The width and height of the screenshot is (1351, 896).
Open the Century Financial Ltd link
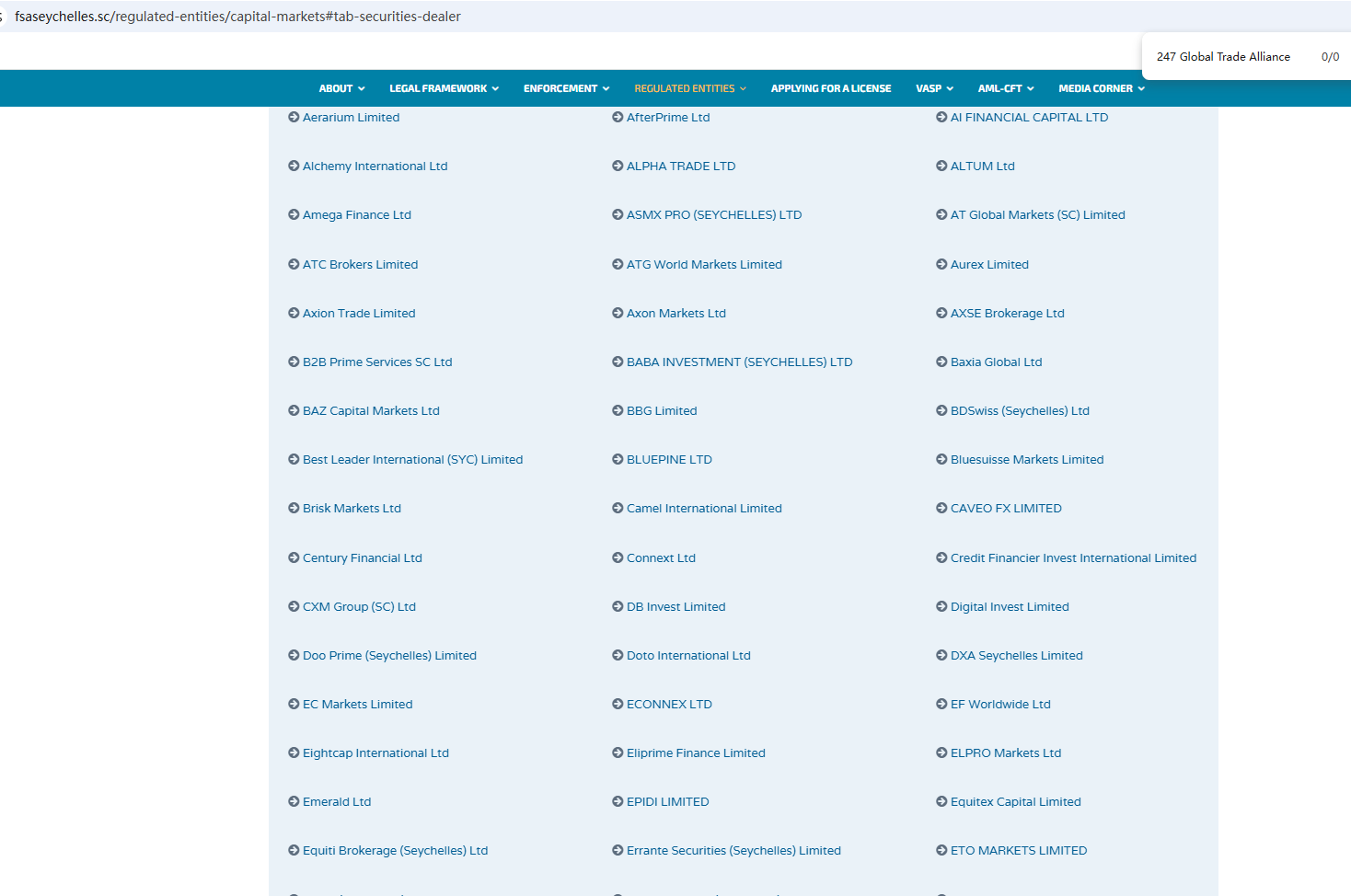pyautogui.click(x=363, y=557)
